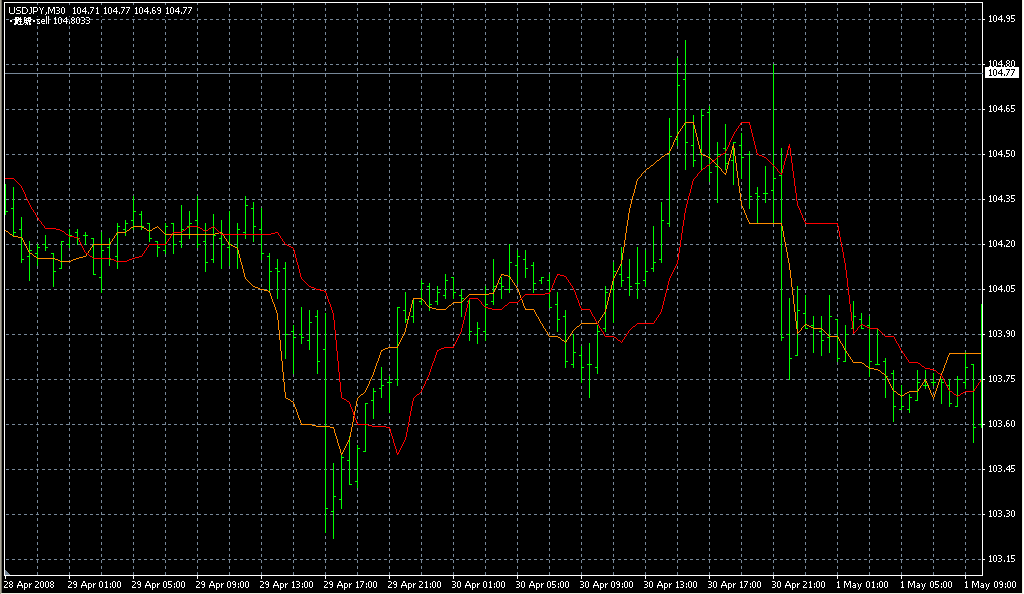Screen dimensions: 1024x594
Task: Select the 29 Apr 09:00 time marker
Action: pyautogui.click(x=222, y=584)
